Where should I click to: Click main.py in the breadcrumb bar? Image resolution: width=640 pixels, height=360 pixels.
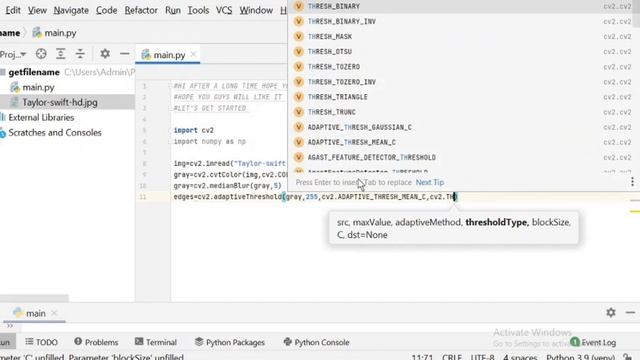click(55, 33)
